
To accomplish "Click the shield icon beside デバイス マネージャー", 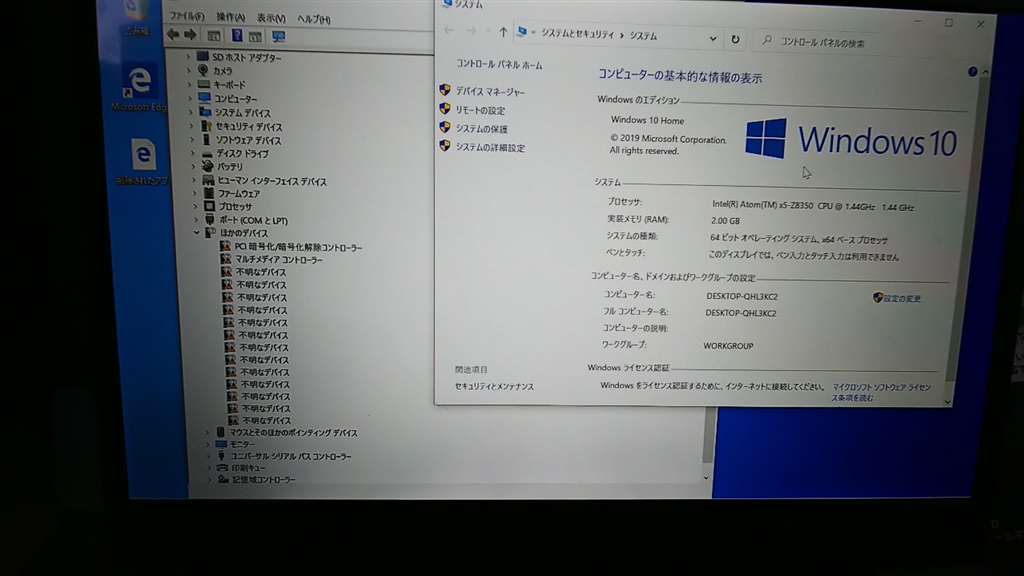I will coord(445,90).
